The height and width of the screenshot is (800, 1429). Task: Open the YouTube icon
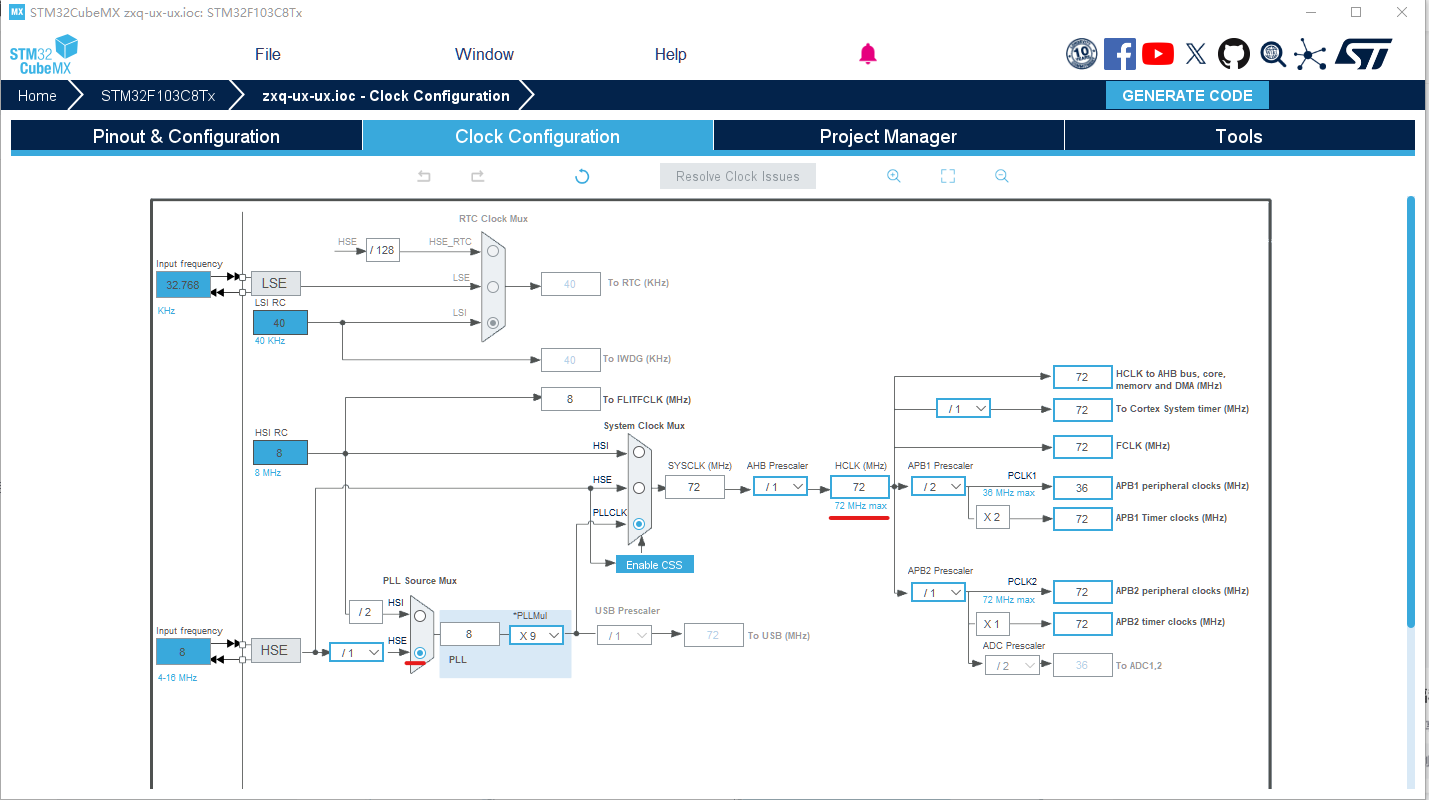click(1158, 54)
